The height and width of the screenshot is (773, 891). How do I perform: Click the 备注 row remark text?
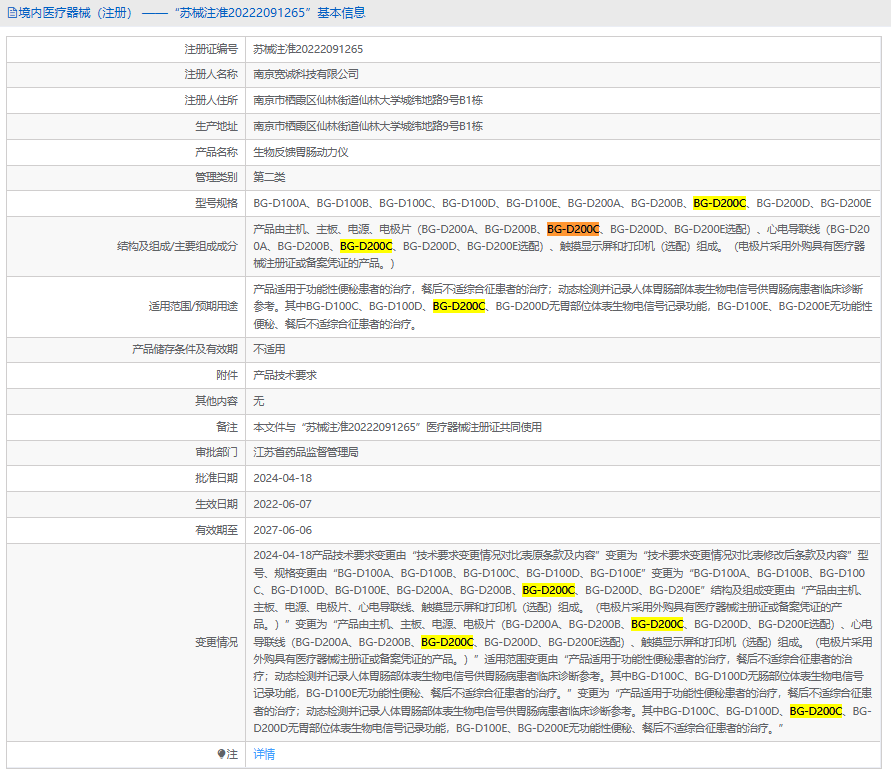pyautogui.click(x=397, y=427)
